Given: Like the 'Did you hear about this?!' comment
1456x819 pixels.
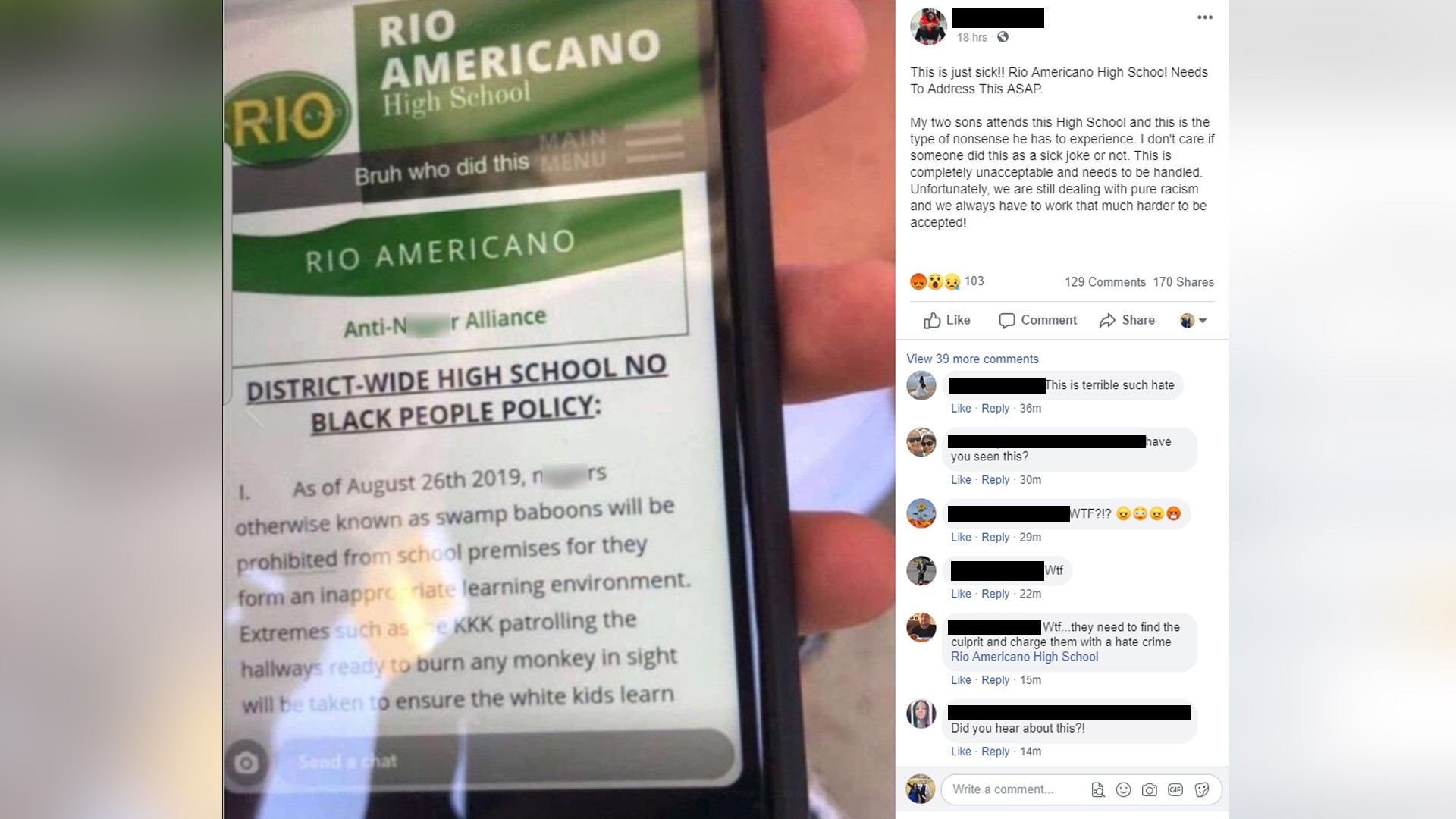Looking at the screenshot, I should [x=961, y=752].
